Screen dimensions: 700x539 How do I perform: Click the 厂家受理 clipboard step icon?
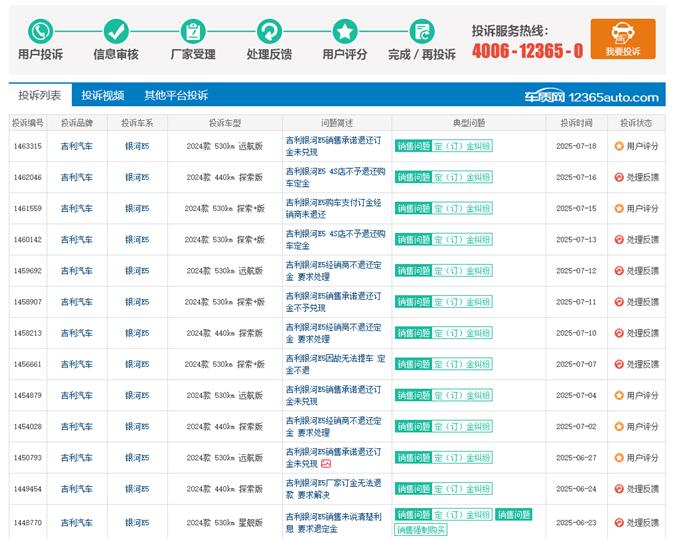tap(193, 31)
